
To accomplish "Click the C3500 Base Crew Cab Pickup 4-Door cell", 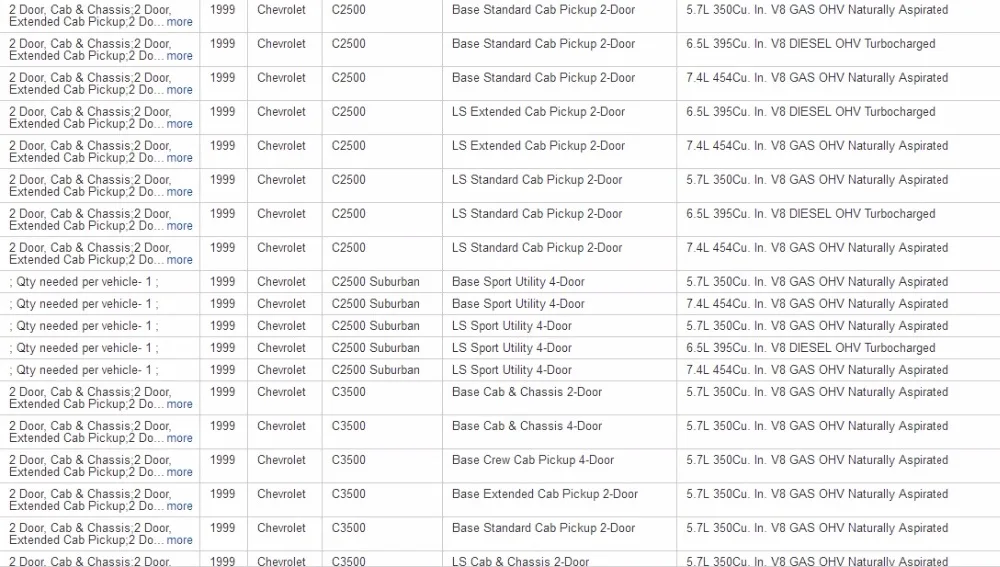I will click(533, 460).
